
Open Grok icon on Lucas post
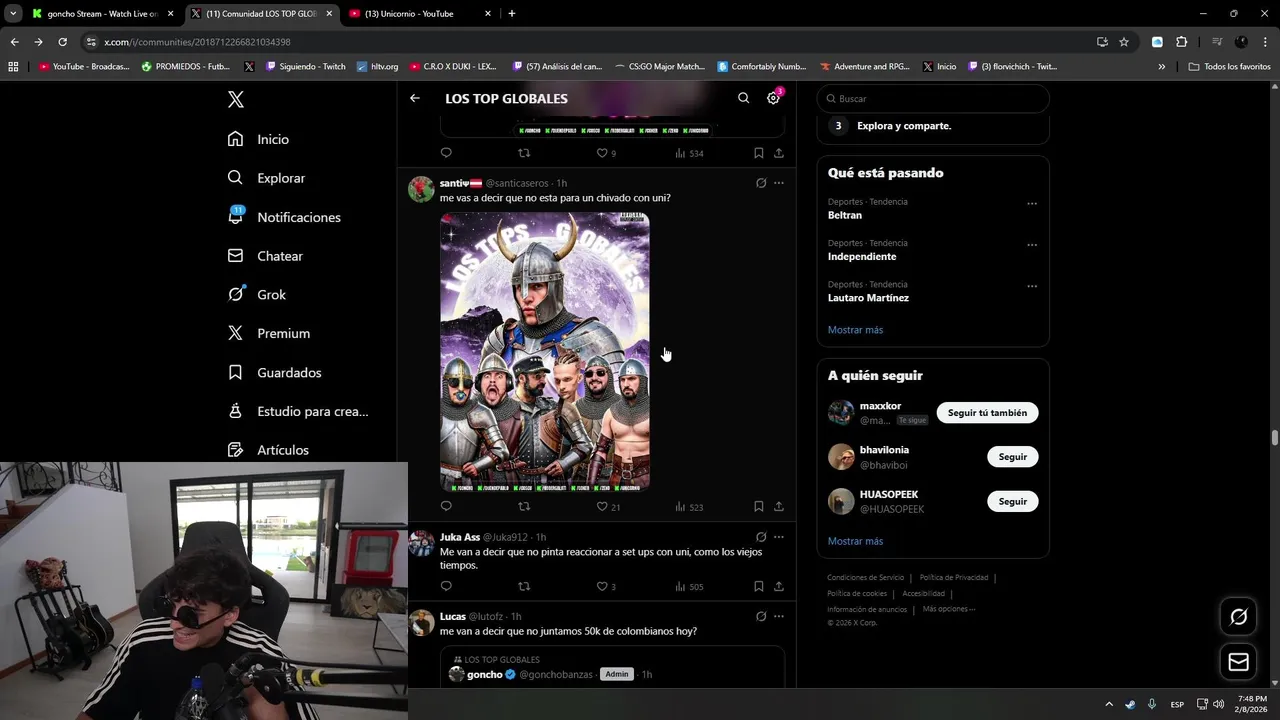[761, 616]
